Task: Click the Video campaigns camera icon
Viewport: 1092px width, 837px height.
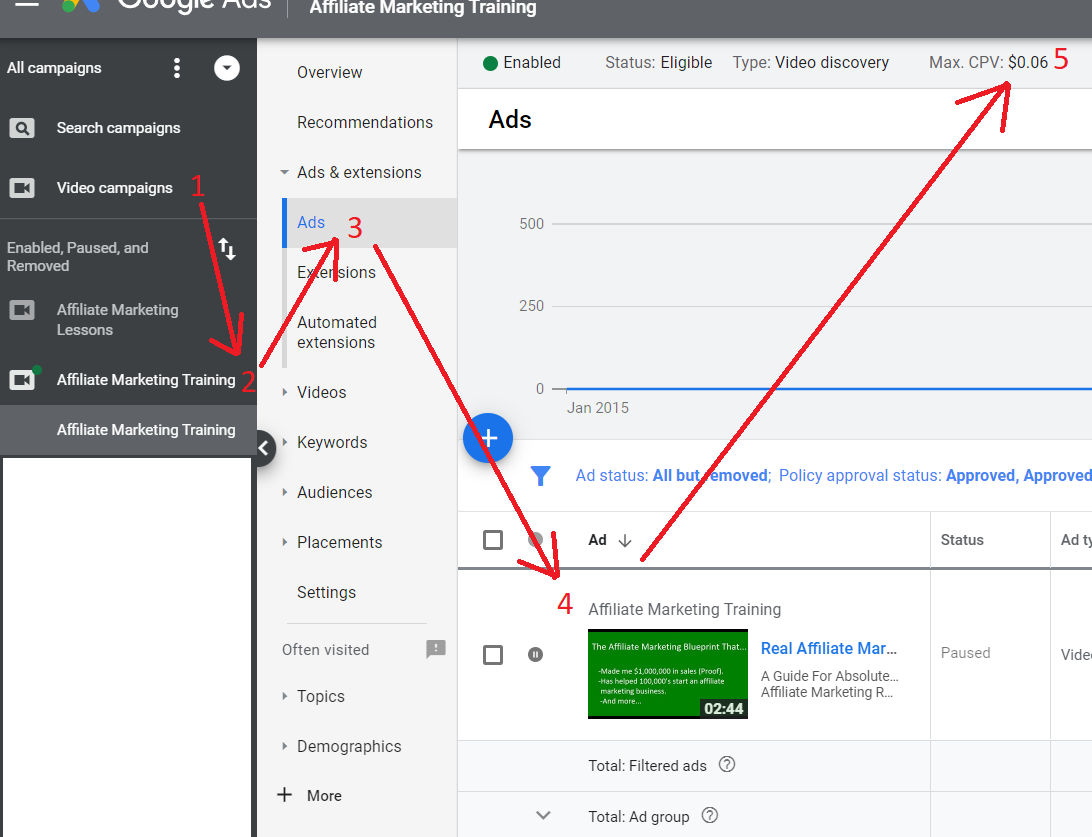Action: 22,188
